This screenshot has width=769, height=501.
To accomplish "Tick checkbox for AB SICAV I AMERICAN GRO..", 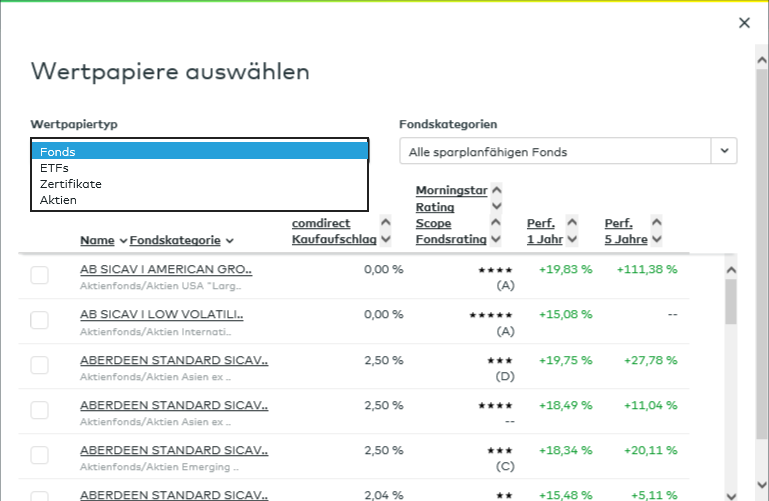I will coord(39,275).
